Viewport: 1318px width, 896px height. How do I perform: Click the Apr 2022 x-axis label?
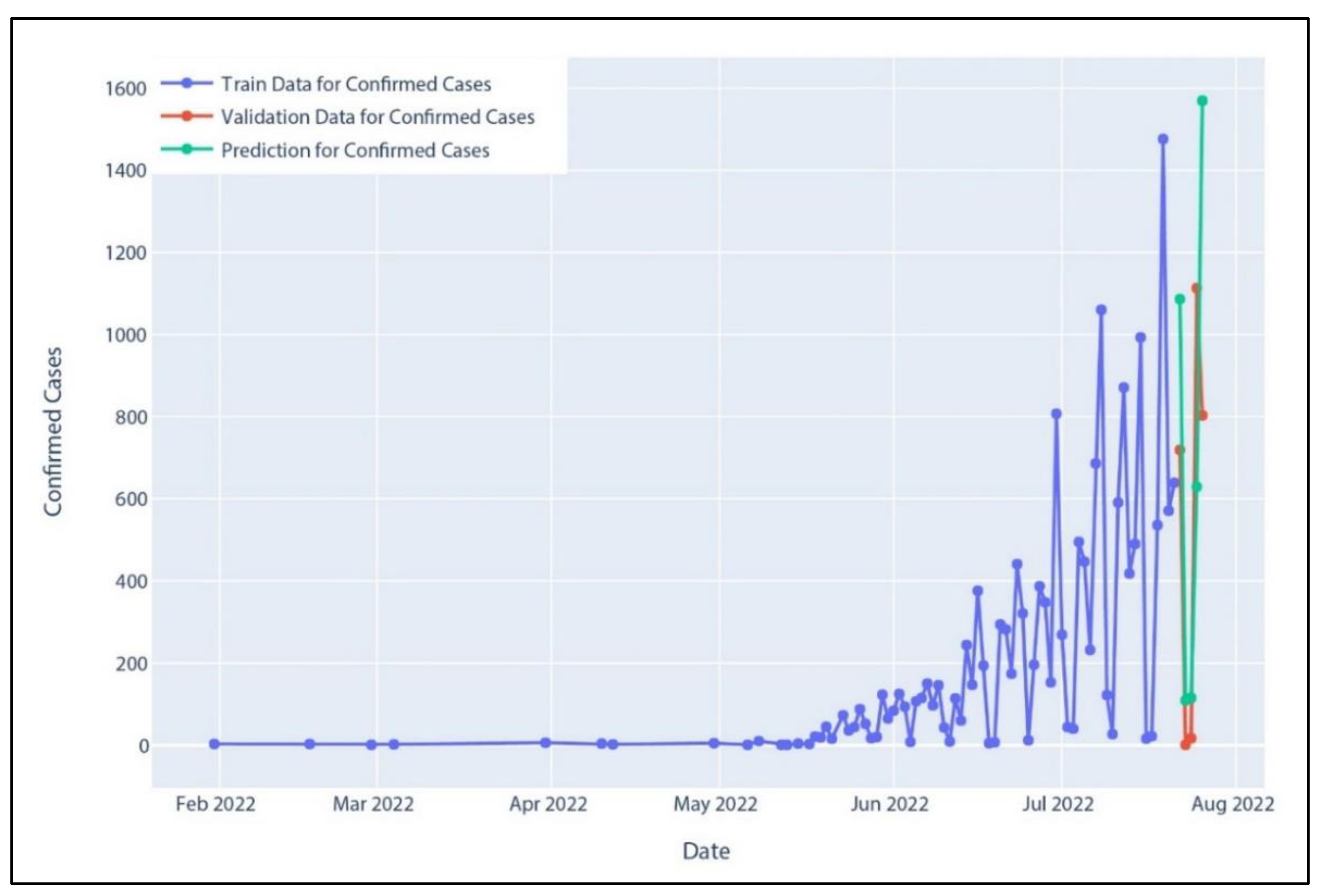tap(548, 804)
